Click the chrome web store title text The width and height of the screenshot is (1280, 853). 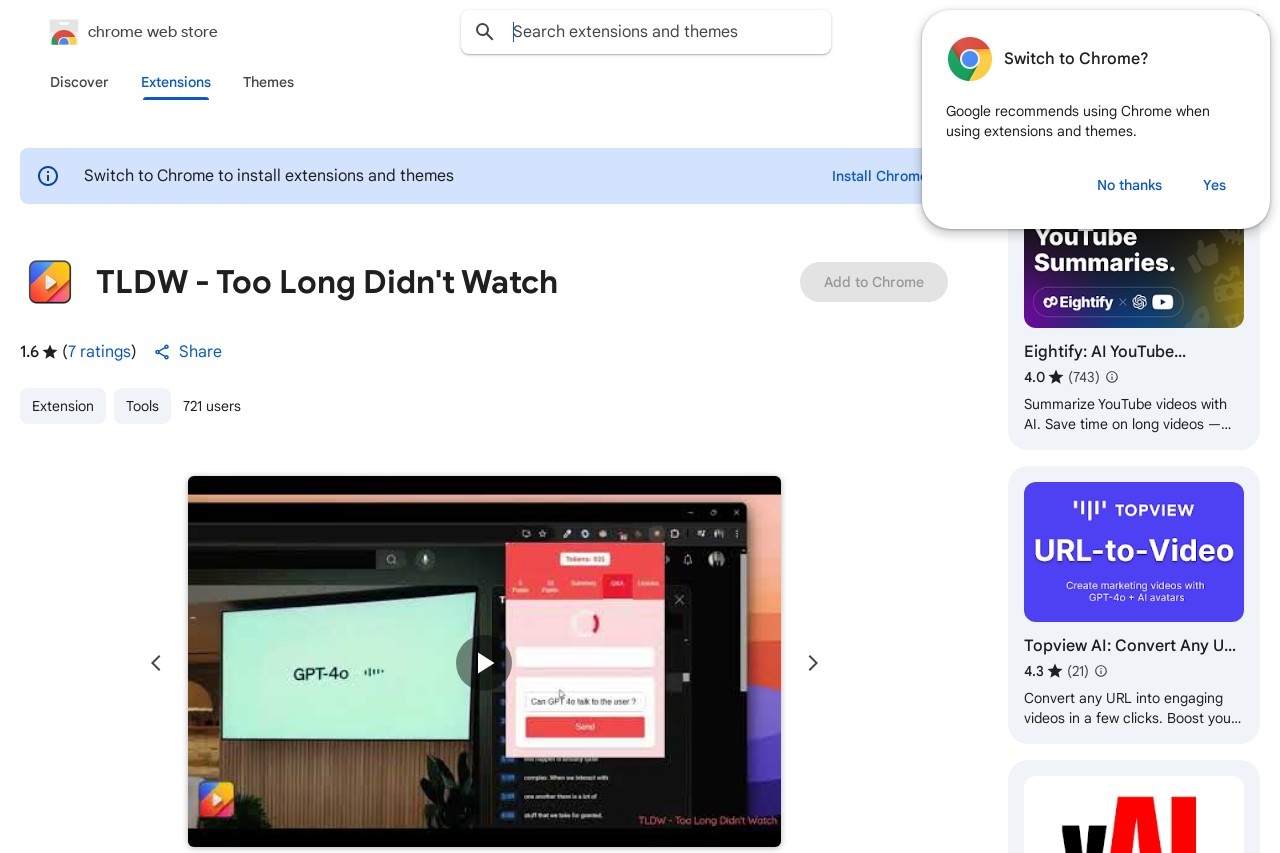[153, 32]
